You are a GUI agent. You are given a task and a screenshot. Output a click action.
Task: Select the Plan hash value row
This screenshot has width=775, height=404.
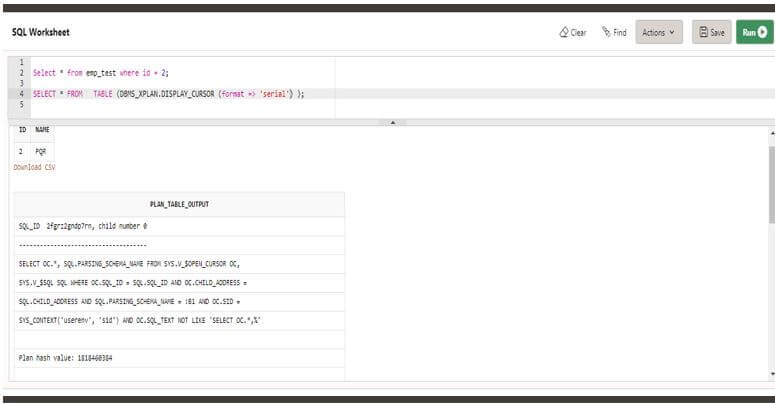179,358
